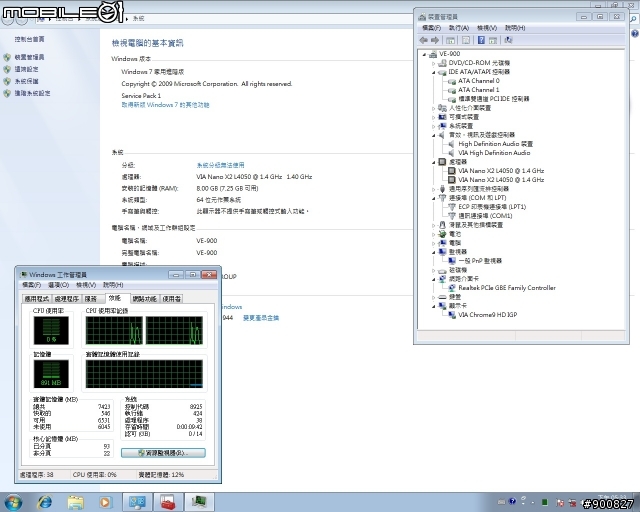
Task: Click CPU usage gauge in Task Manager
Action: tap(51, 330)
